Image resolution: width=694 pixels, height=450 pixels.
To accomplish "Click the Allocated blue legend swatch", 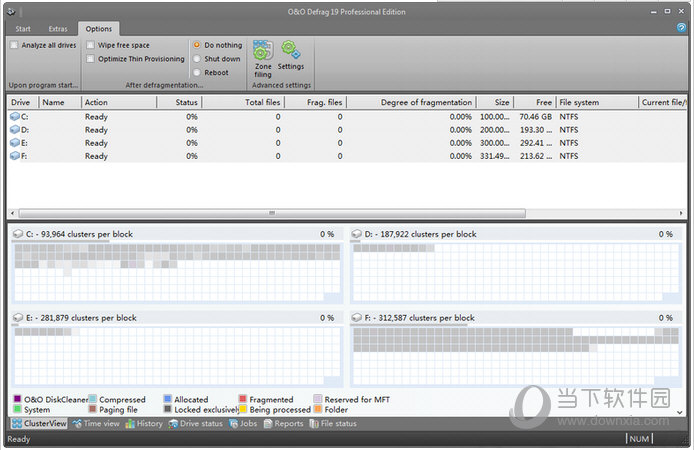I will pyautogui.click(x=167, y=399).
